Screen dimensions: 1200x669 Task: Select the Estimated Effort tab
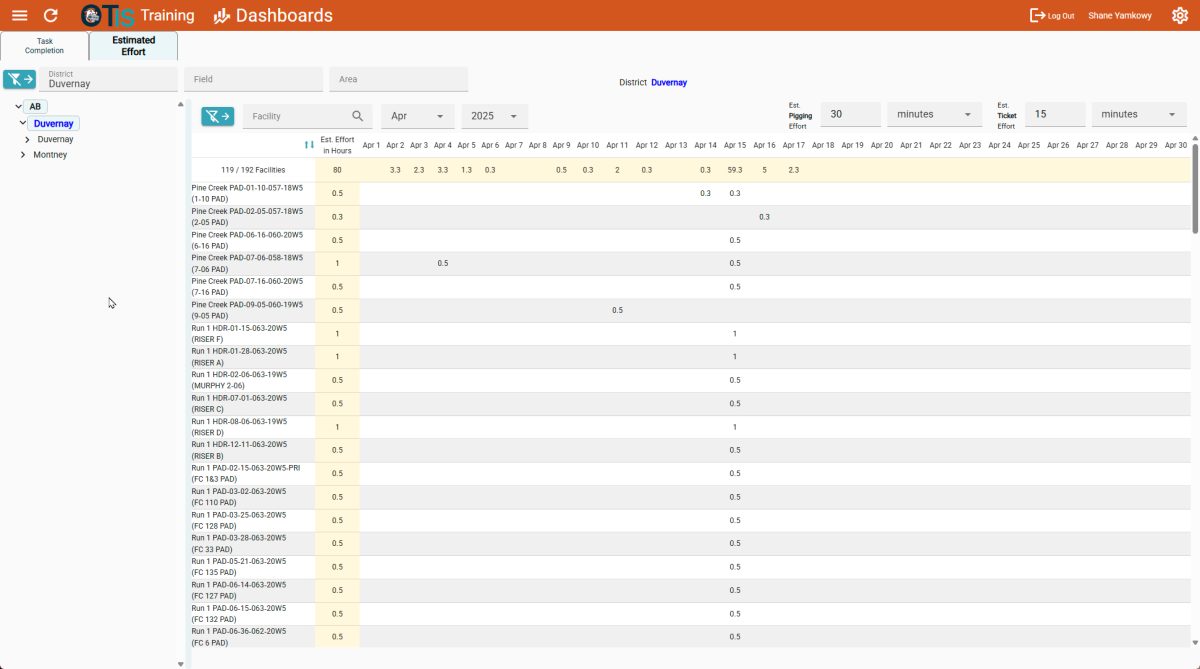point(133,45)
